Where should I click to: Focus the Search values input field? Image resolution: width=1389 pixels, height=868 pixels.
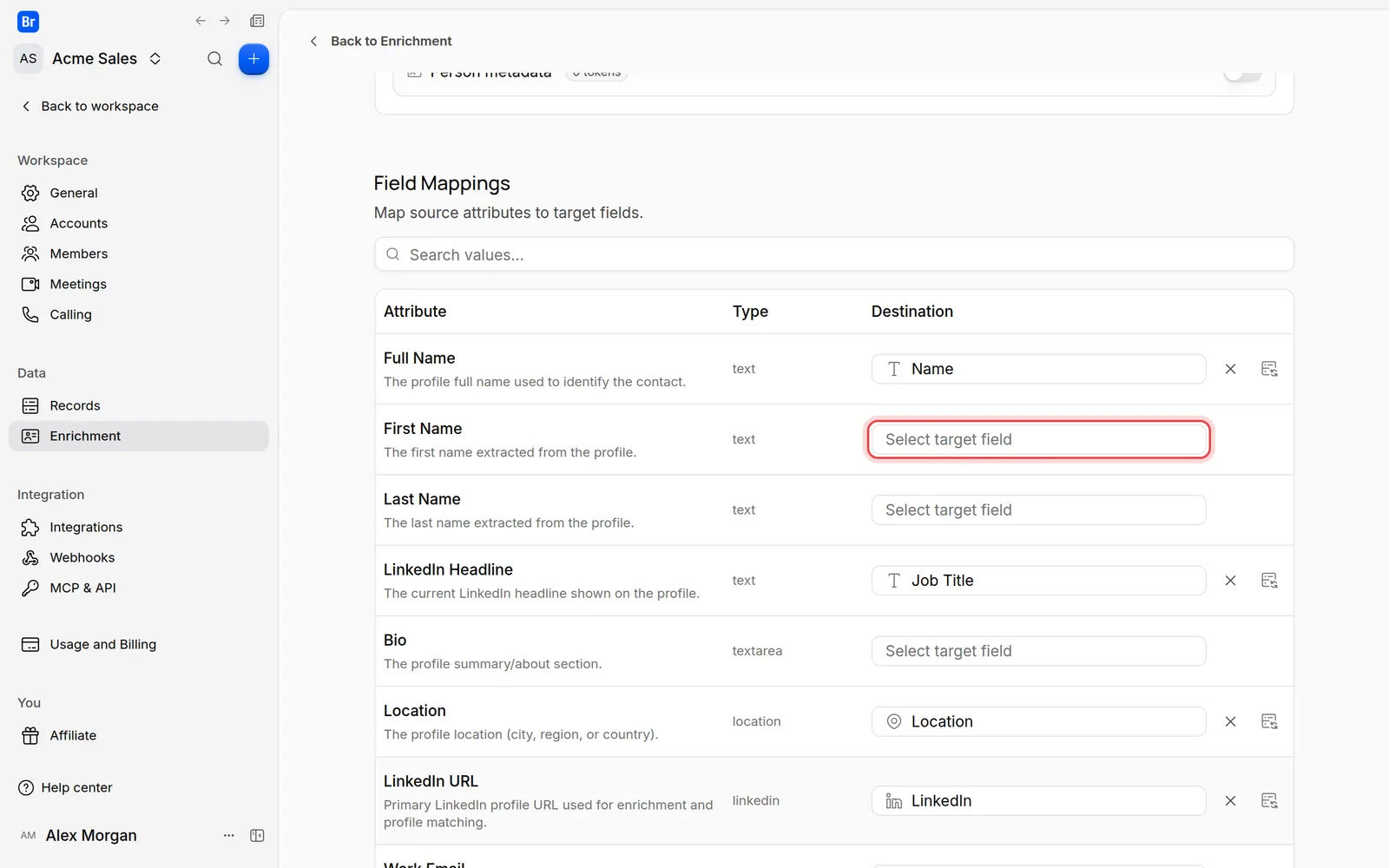click(x=834, y=254)
